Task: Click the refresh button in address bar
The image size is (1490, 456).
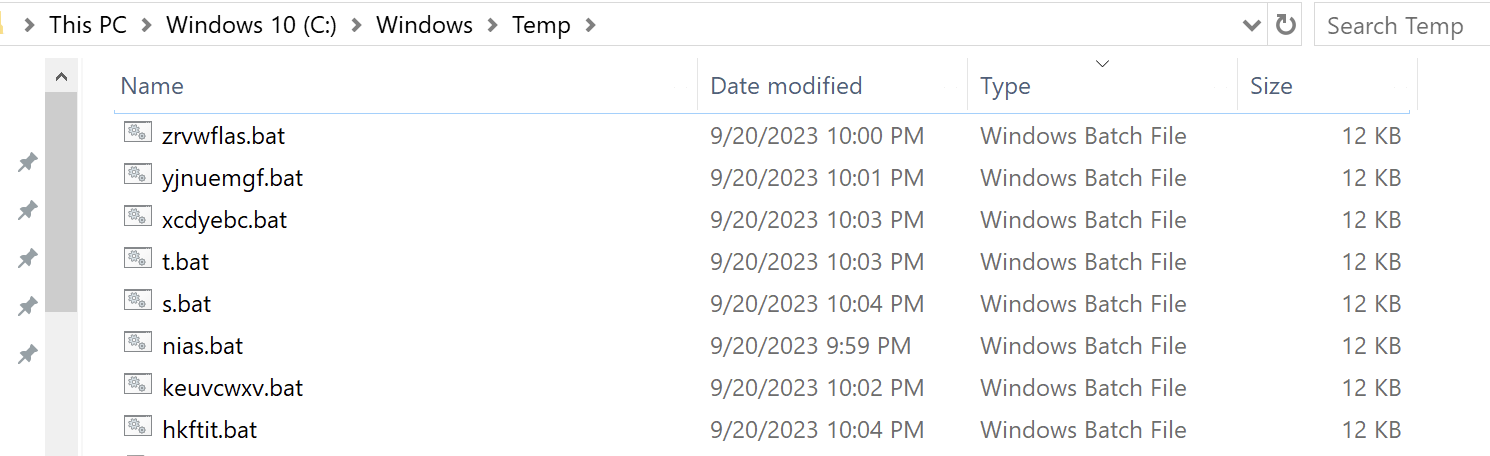Action: 1286,25
